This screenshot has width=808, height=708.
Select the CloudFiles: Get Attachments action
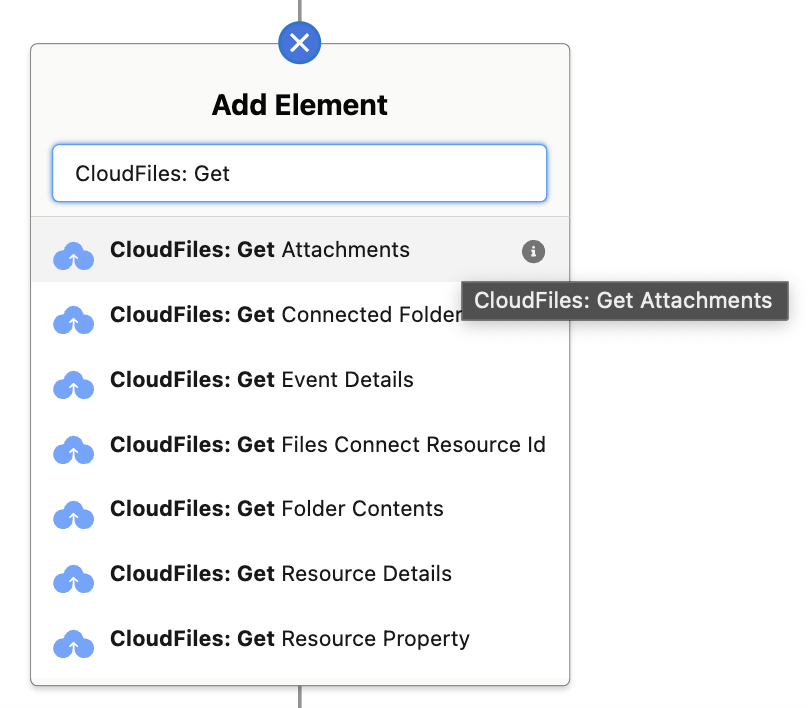(x=260, y=250)
